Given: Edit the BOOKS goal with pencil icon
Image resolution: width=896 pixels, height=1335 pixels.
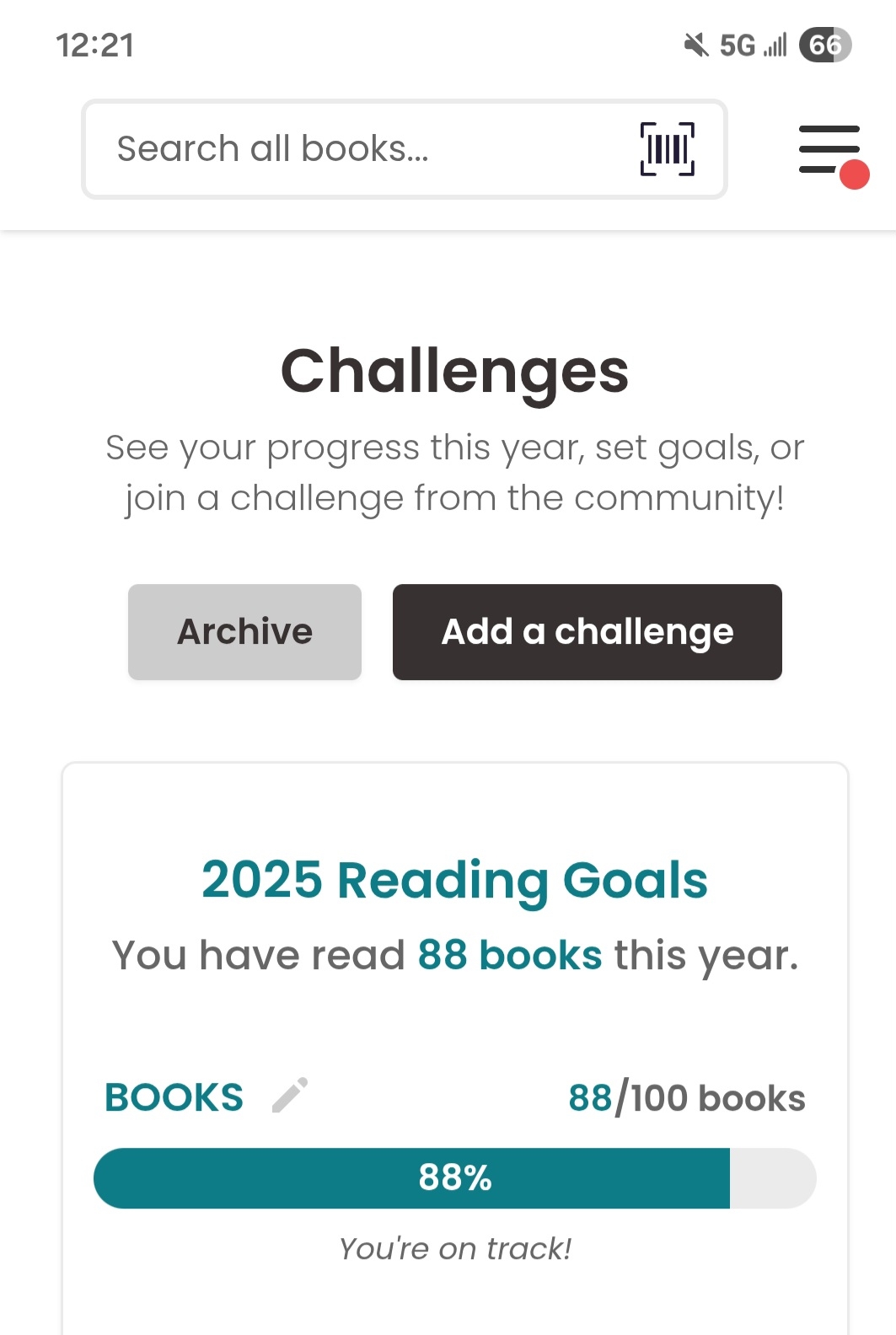Looking at the screenshot, I should pyautogui.click(x=290, y=1096).
